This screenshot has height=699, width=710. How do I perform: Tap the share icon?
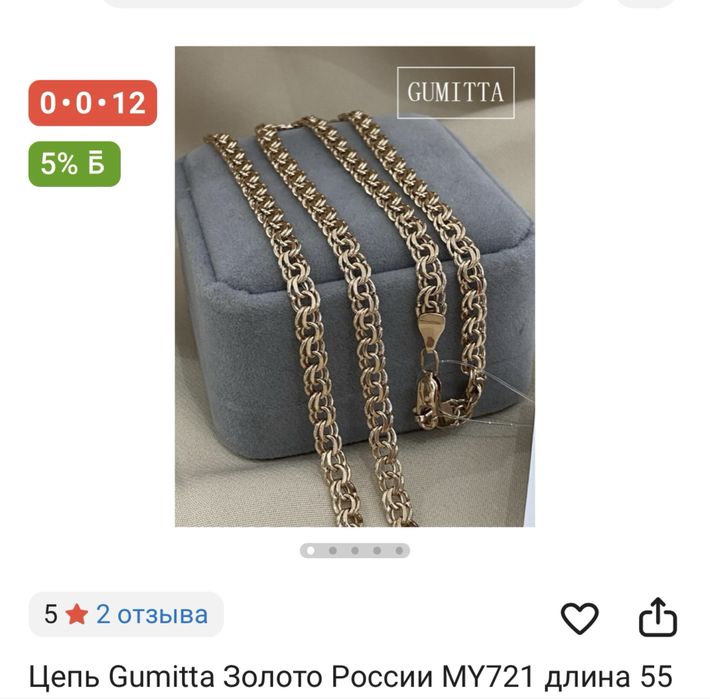658,617
